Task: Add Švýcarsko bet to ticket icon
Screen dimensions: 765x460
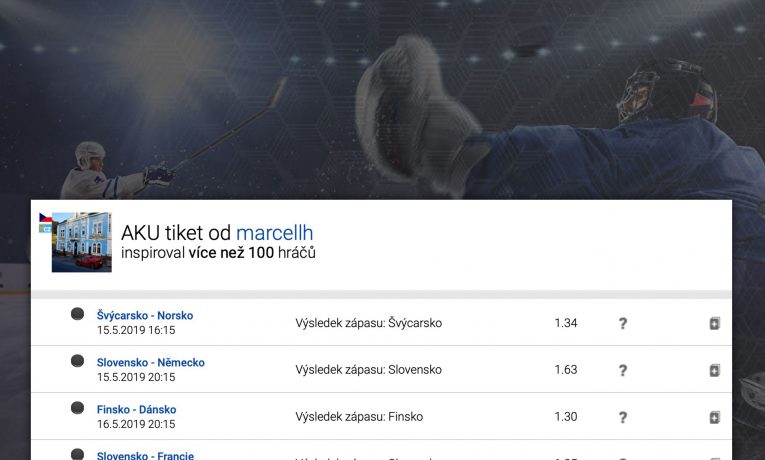Action: click(714, 323)
